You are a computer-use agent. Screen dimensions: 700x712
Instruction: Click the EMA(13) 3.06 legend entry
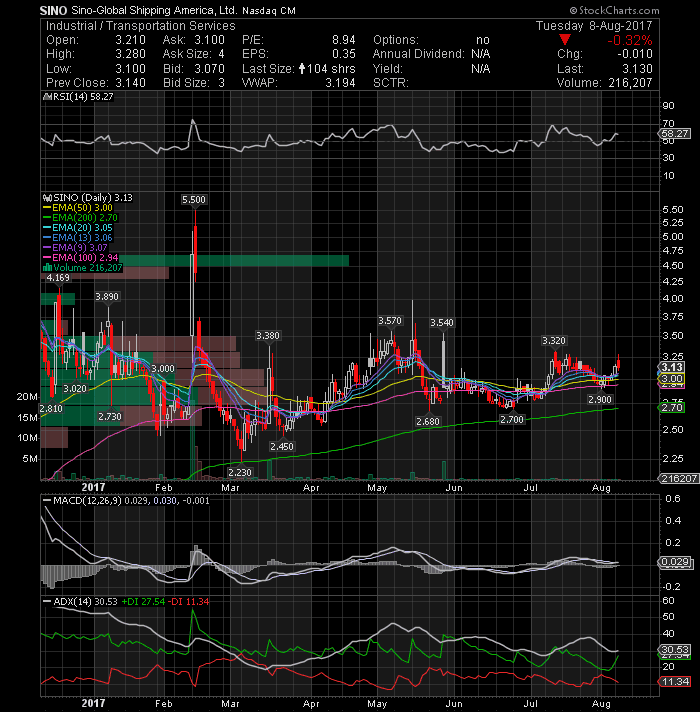(x=78, y=237)
